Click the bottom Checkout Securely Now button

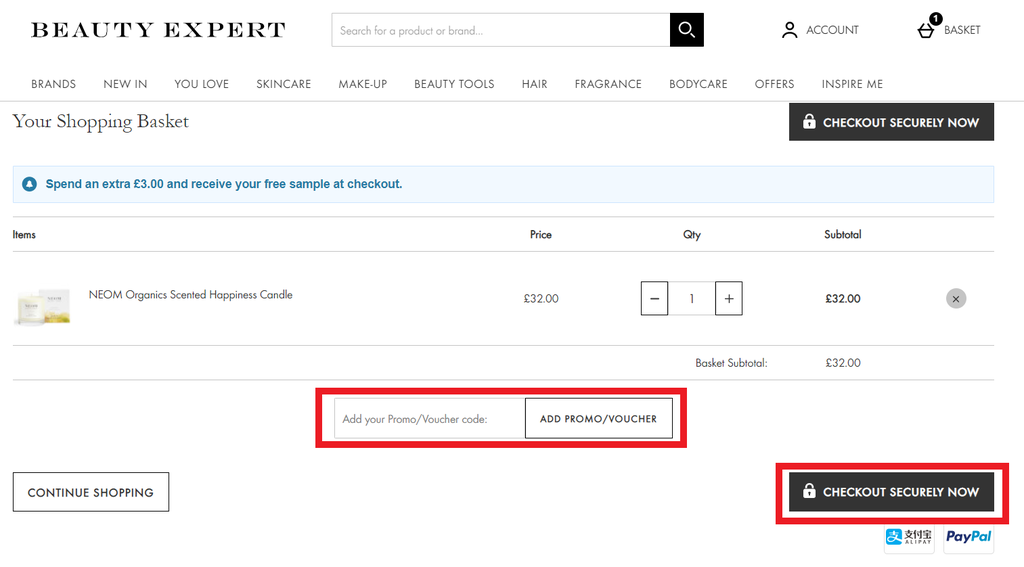point(891,492)
